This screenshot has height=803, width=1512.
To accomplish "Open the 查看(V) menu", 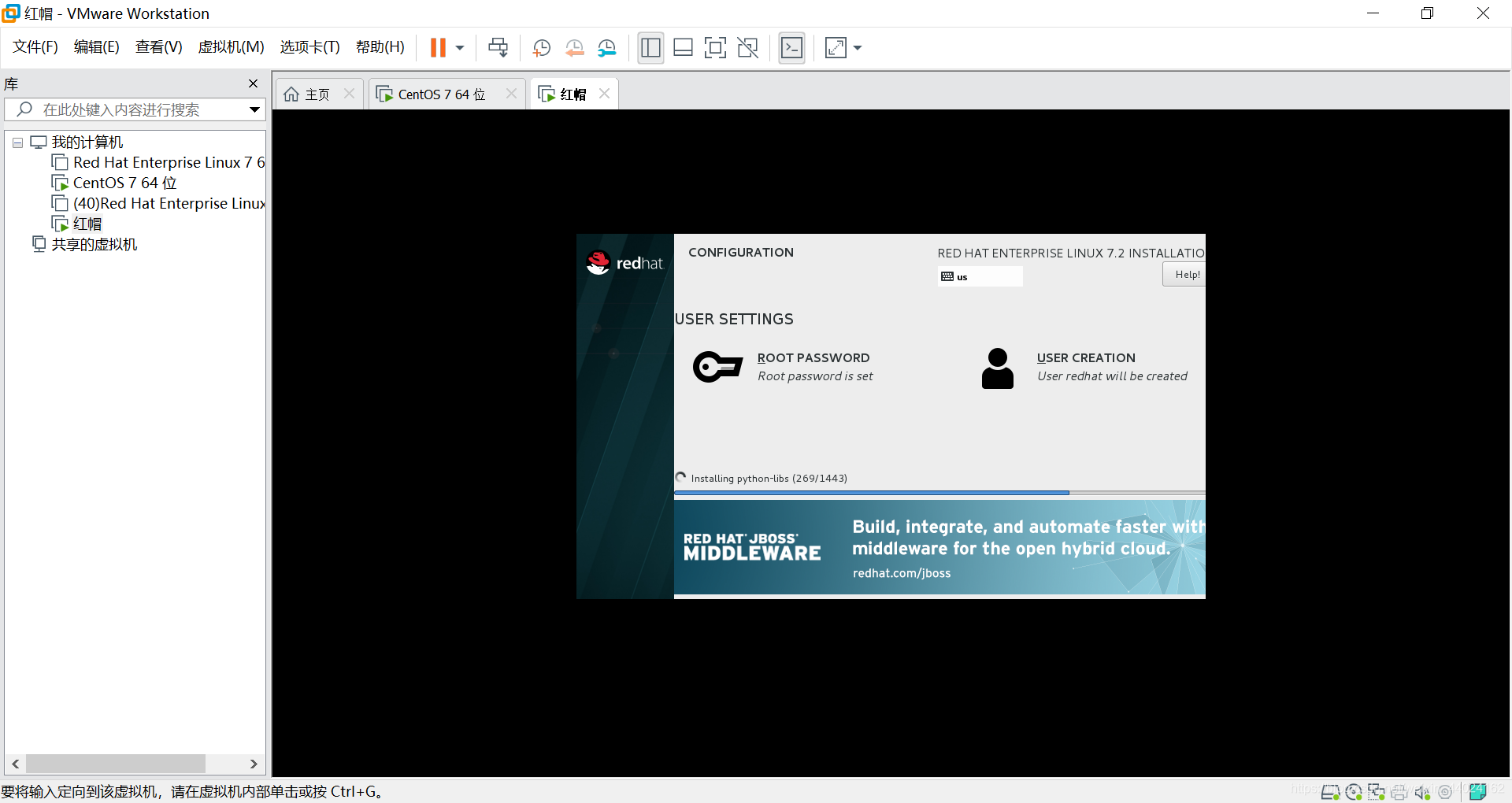I will pos(158,47).
